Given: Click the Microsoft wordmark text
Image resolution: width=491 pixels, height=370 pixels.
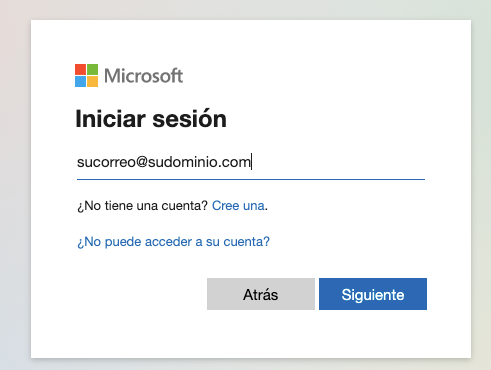Looking at the screenshot, I should click(143, 76).
